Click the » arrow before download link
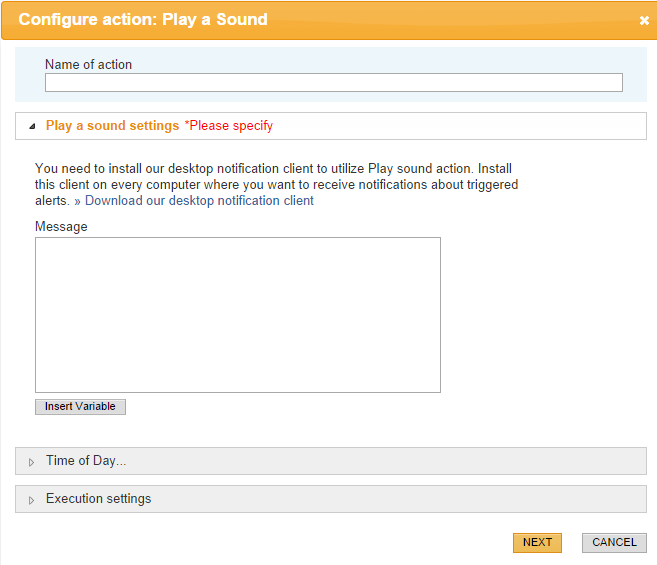This screenshot has height=565, width=657. pyautogui.click(x=77, y=201)
